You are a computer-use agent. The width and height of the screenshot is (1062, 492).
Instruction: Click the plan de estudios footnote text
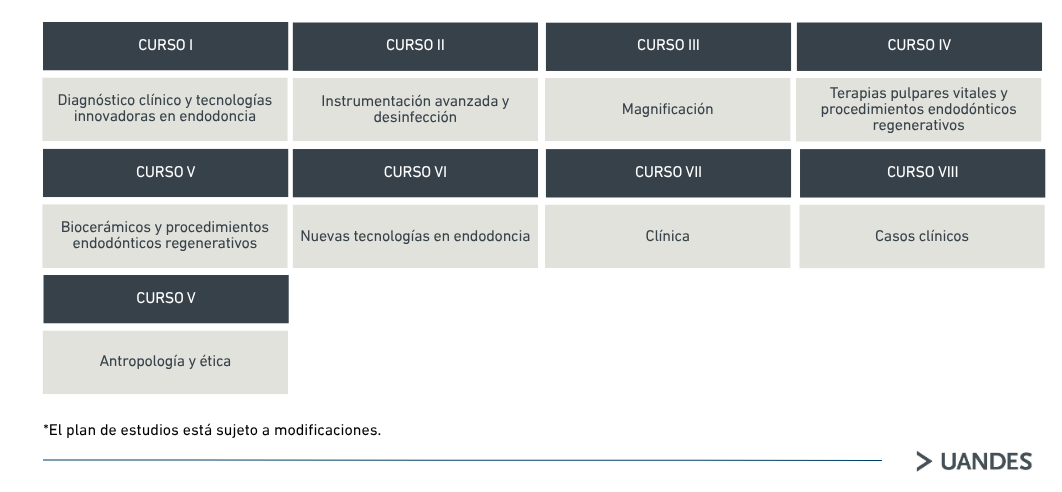point(212,430)
